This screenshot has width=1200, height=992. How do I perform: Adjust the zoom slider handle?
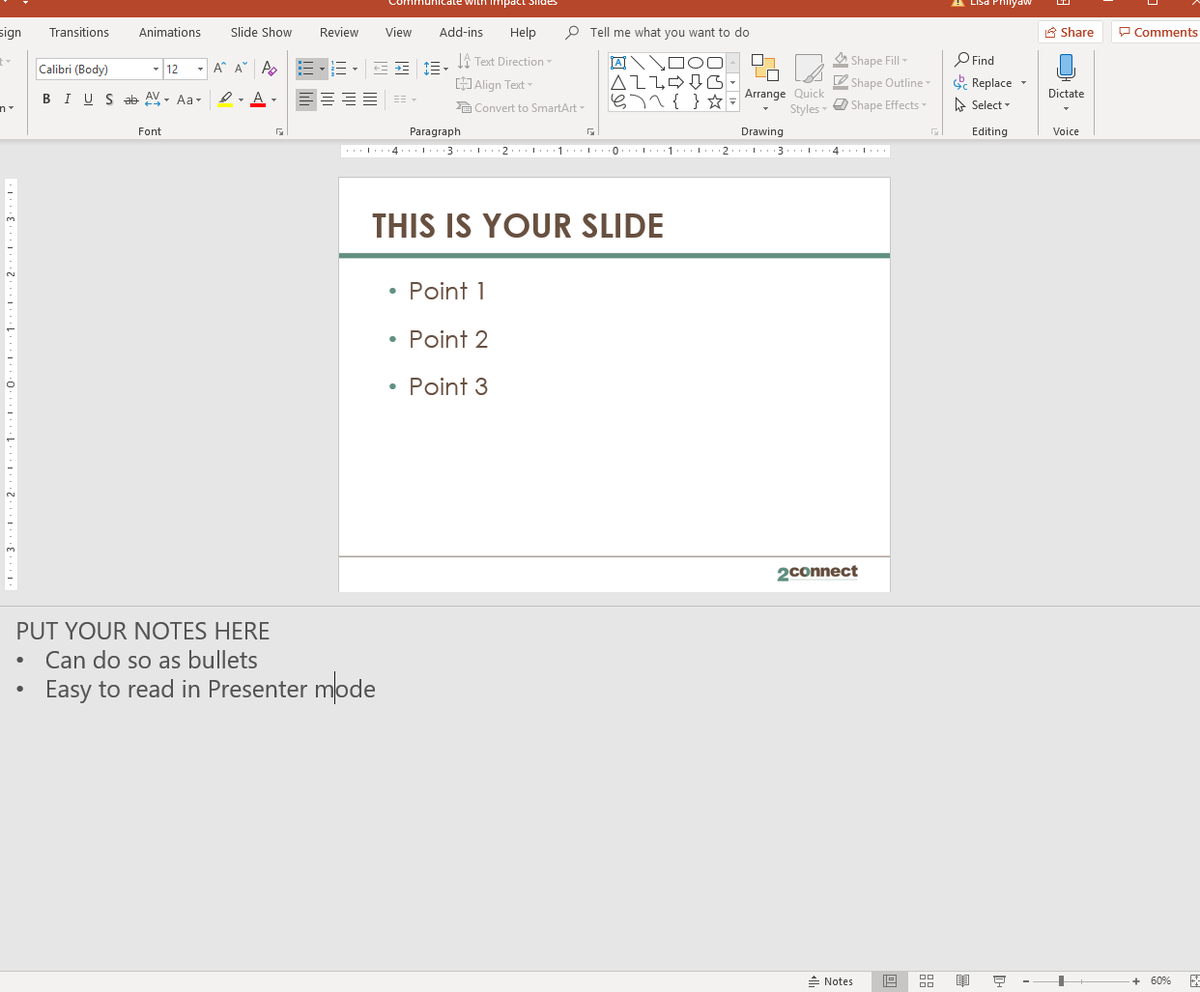(1062, 981)
